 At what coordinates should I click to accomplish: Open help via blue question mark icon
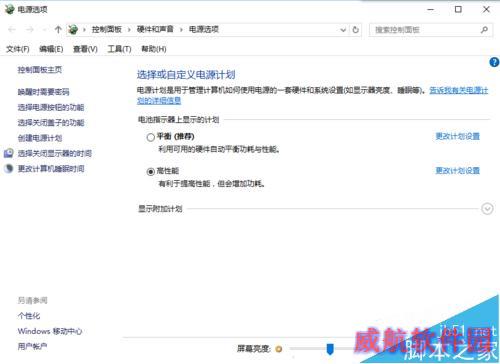494,62
